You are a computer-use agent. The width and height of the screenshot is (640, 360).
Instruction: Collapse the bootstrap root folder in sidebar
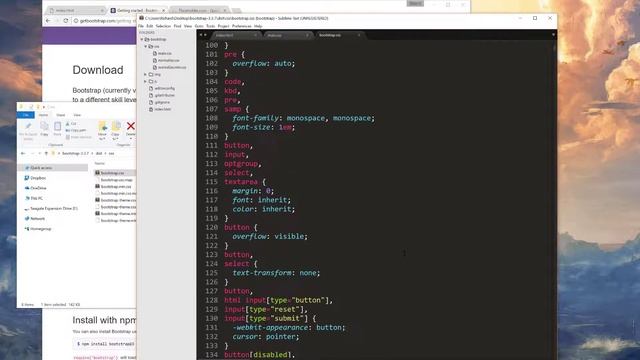(x=142, y=39)
